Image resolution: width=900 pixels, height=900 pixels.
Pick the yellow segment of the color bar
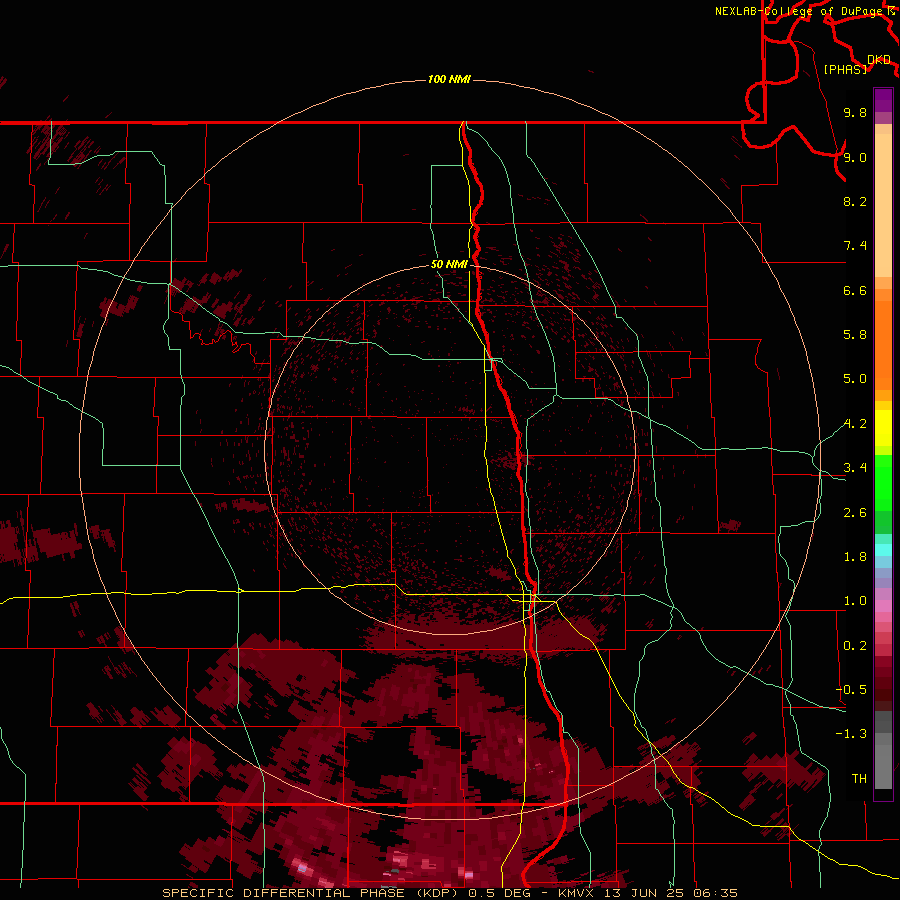coord(883,428)
